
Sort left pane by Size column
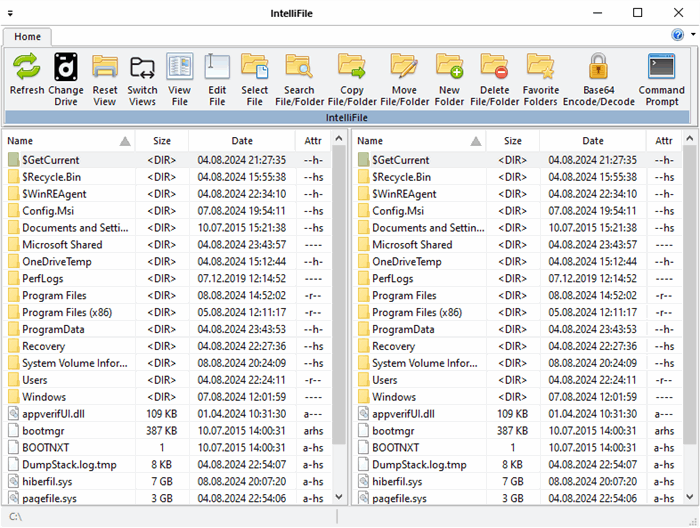162,141
